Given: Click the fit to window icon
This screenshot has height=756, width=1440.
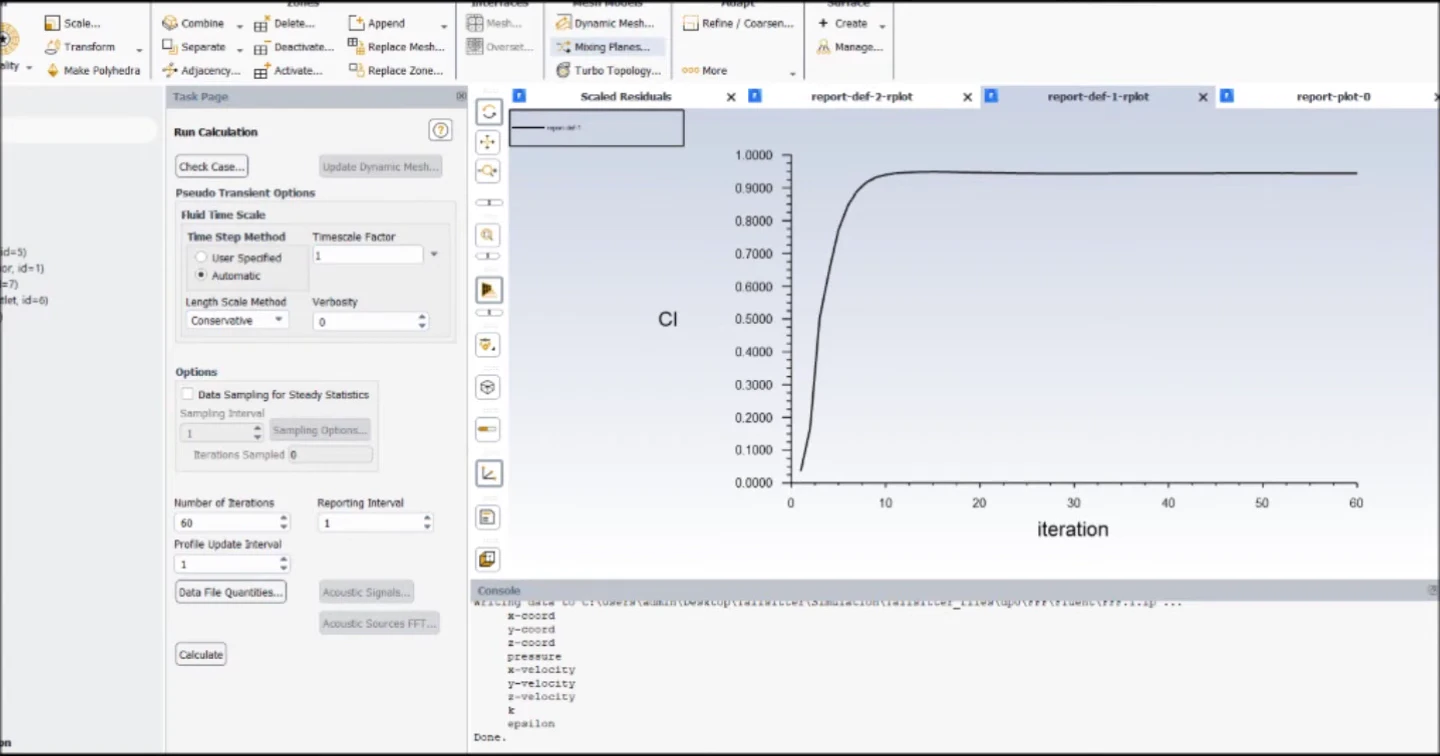Looking at the screenshot, I should [x=489, y=345].
